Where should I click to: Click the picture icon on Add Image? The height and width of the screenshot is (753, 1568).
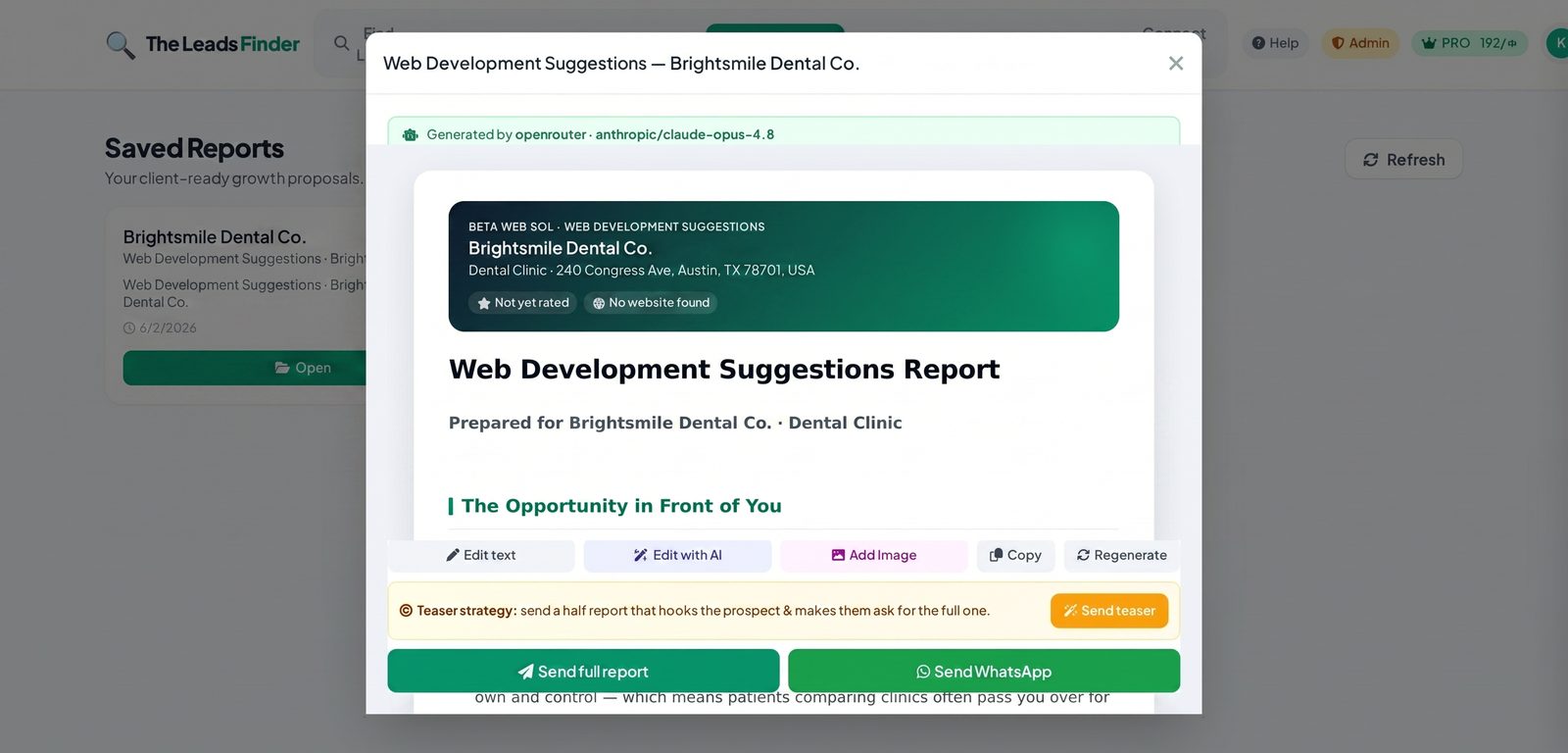pos(838,556)
